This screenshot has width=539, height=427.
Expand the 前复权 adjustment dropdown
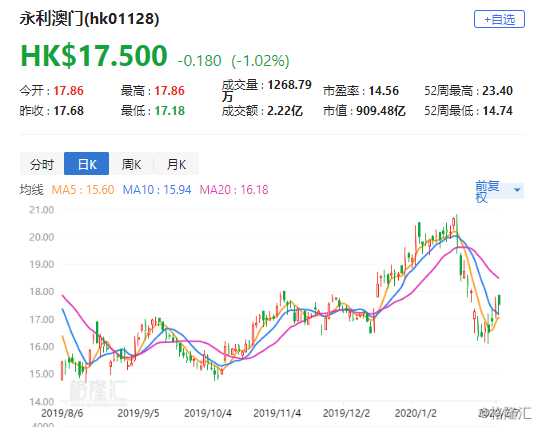499,191
